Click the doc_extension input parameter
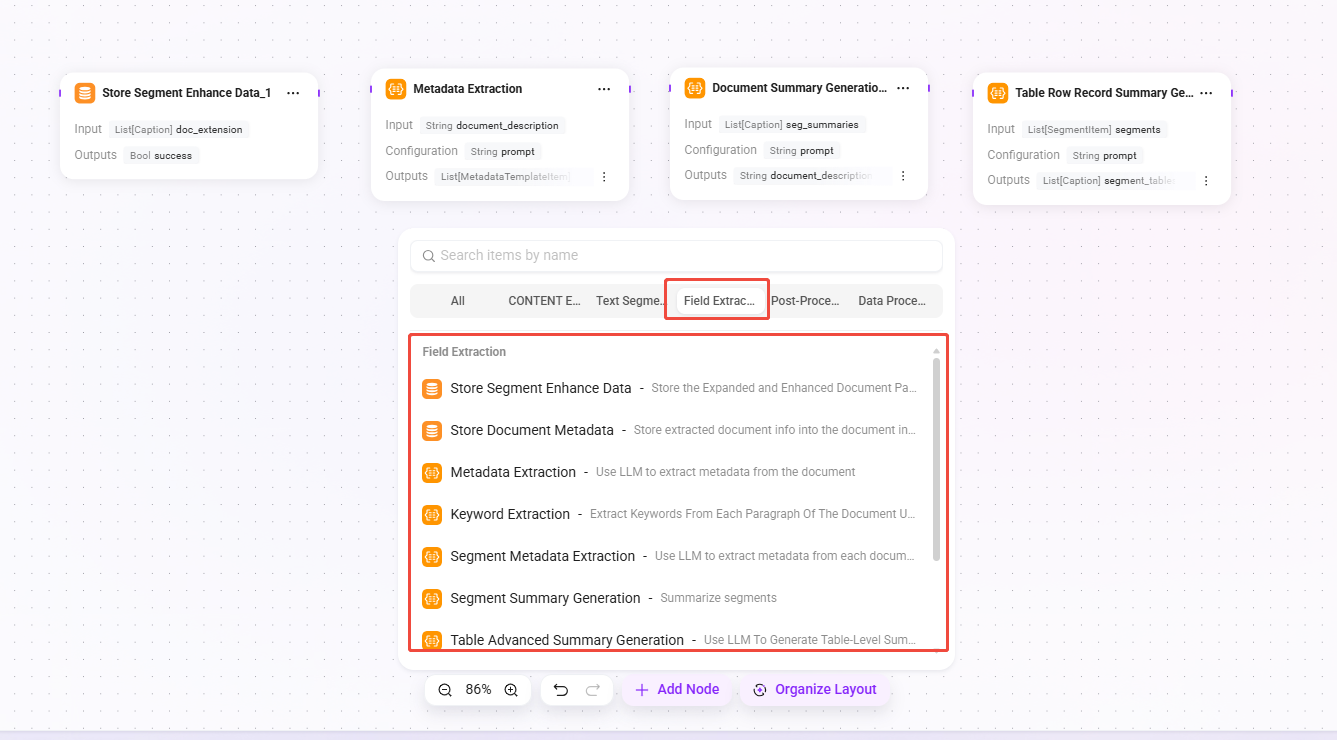The image size is (1337, 740). [179, 130]
